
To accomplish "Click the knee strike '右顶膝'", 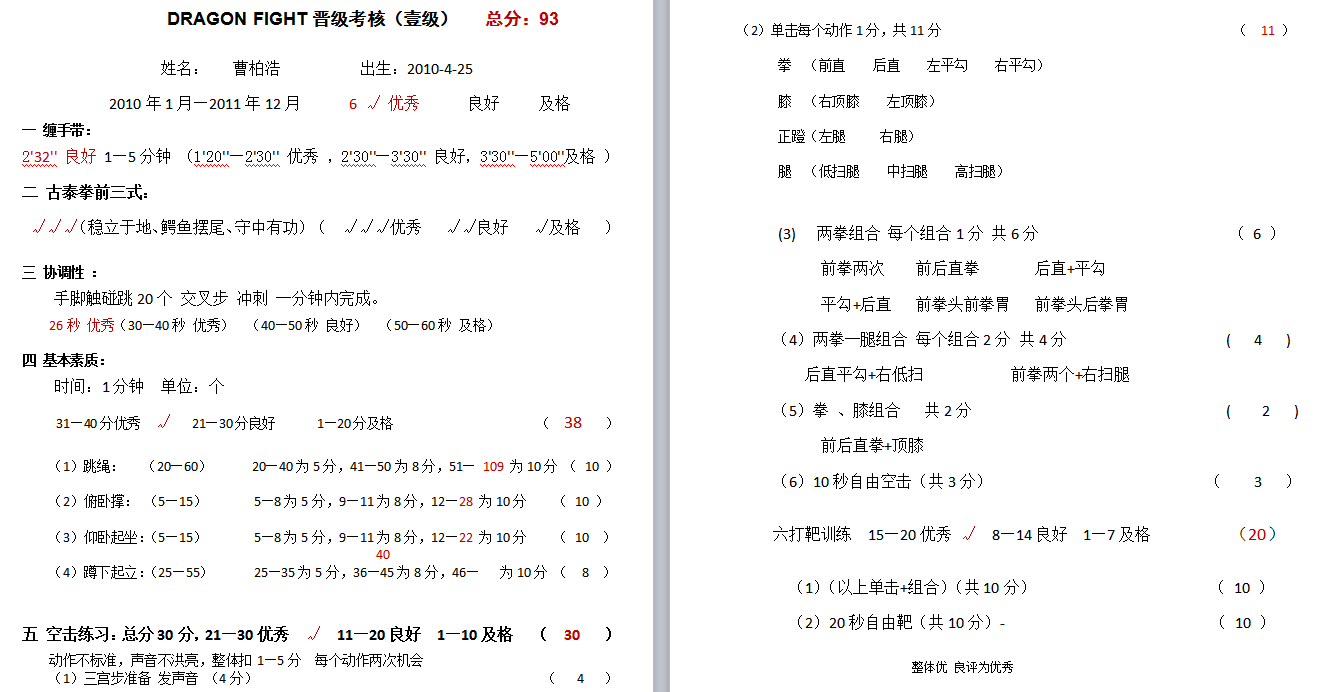I will (x=839, y=101).
